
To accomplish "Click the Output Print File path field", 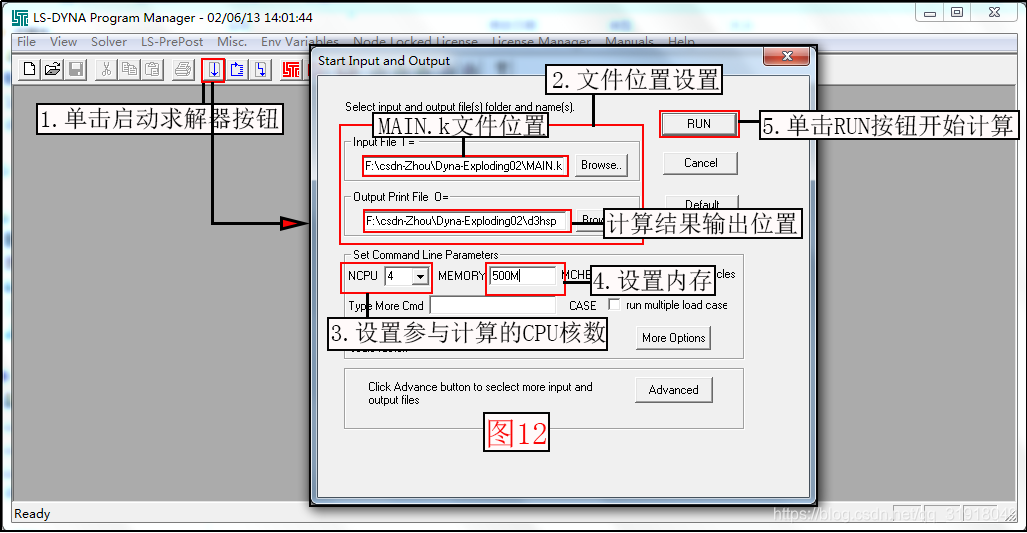I will (x=467, y=221).
